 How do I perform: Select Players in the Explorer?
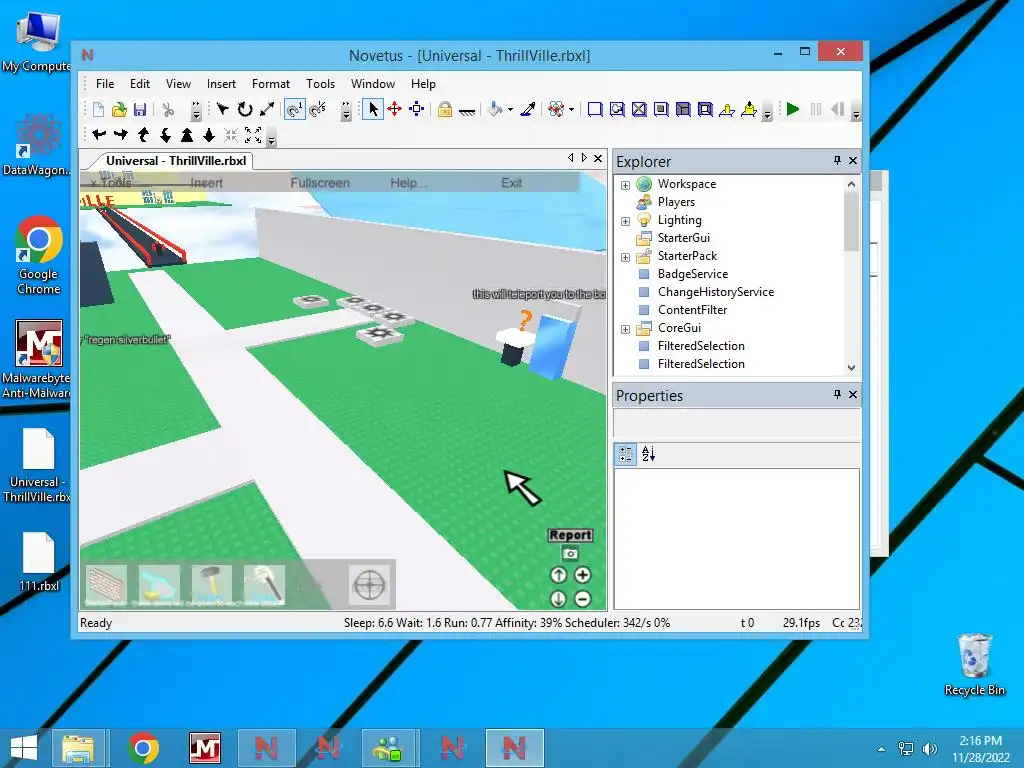tap(676, 202)
